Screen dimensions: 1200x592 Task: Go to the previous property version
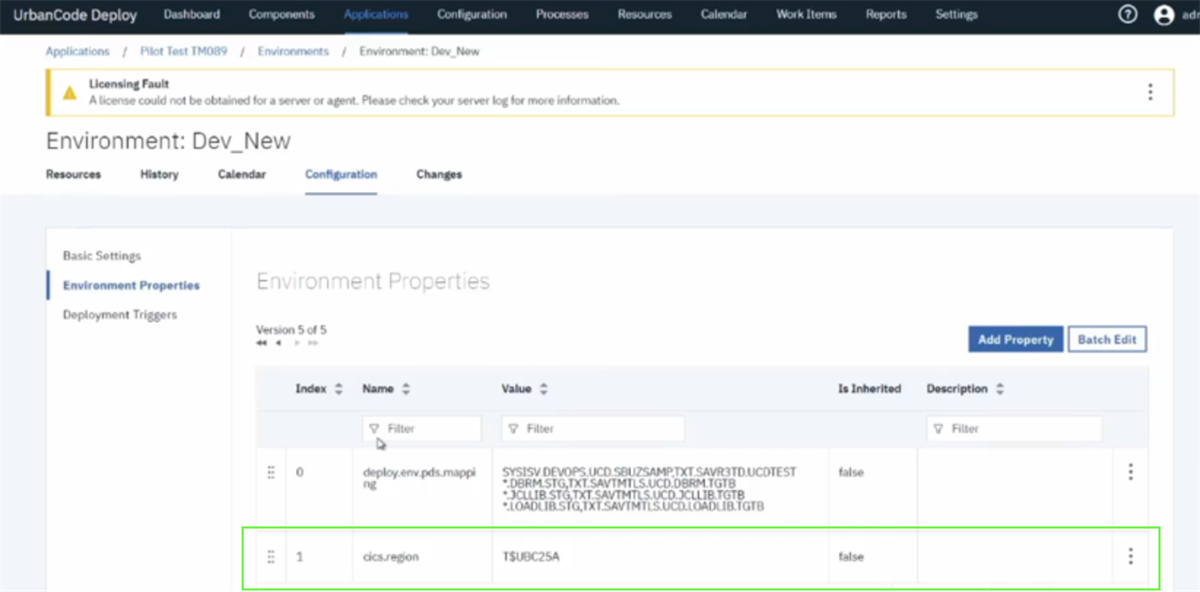pyautogui.click(x=277, y=342)
